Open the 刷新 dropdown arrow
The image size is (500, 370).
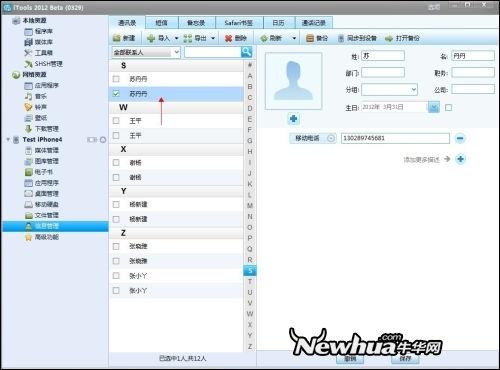(x=294, y=38)
